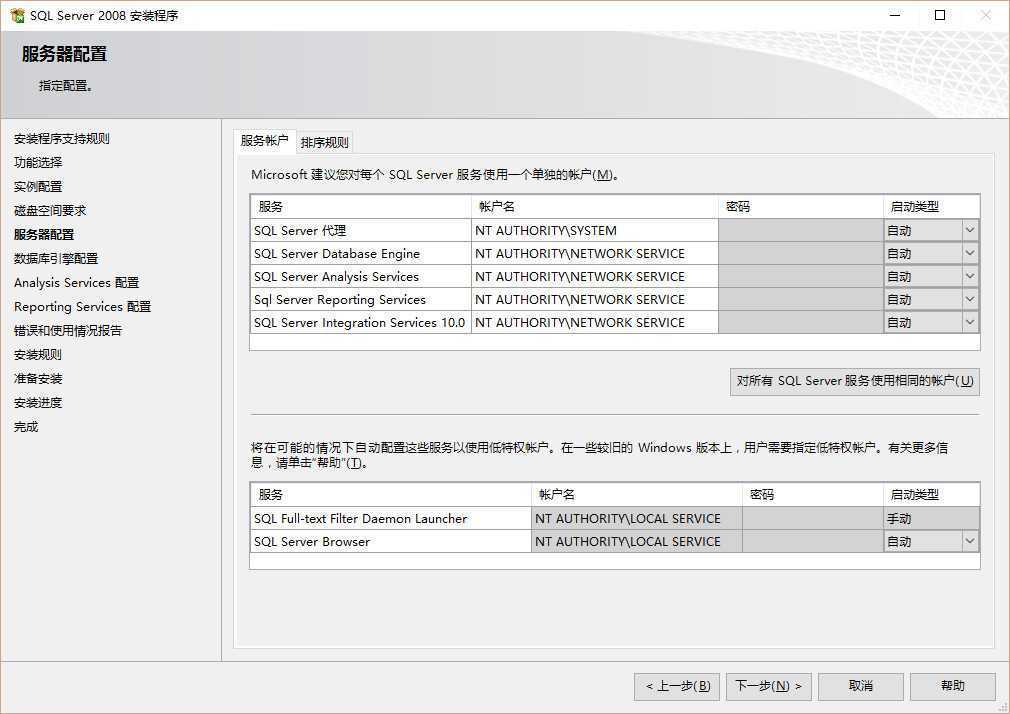Click 密码 column header in upper table

coord(801,207)
